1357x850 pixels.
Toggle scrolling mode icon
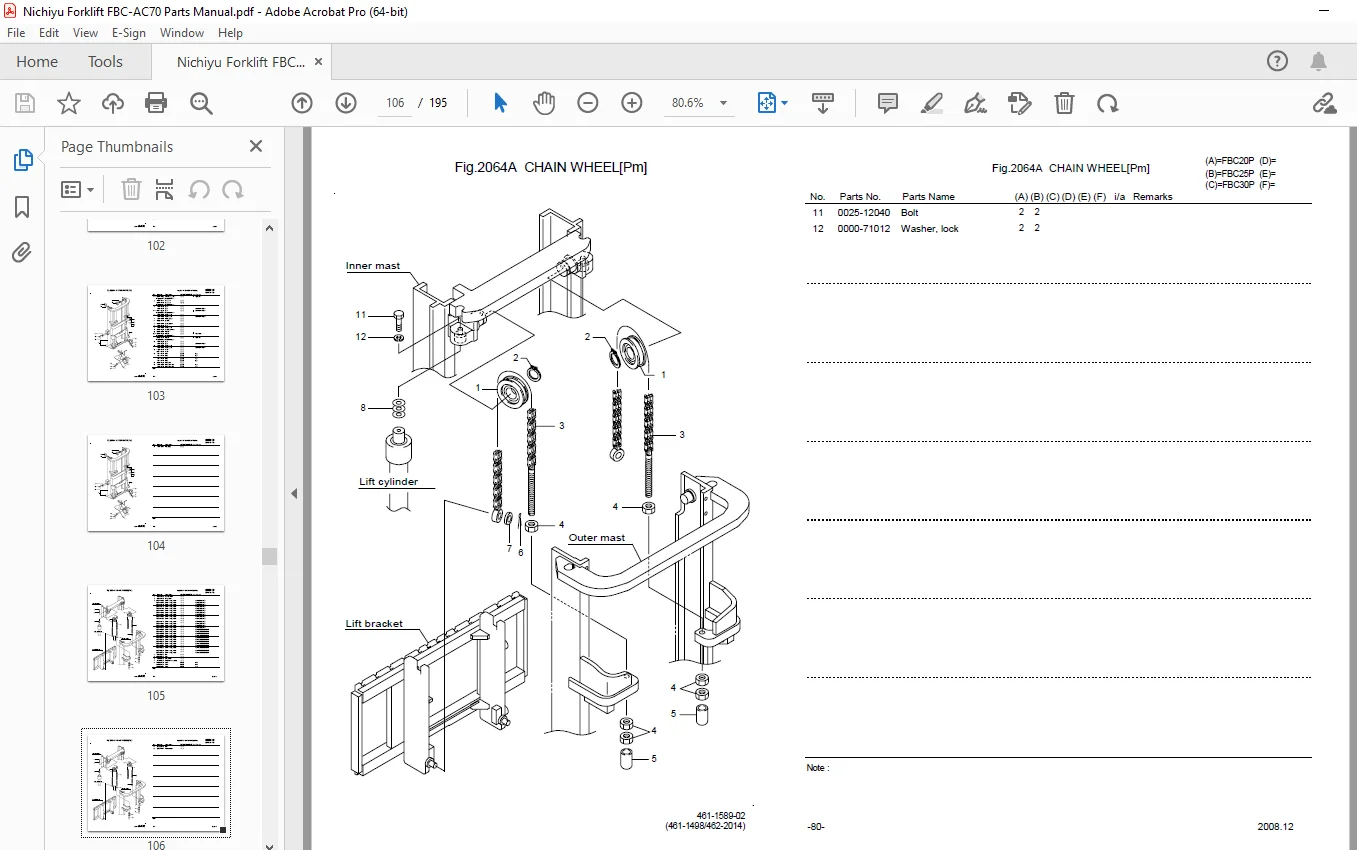[823, 103]
